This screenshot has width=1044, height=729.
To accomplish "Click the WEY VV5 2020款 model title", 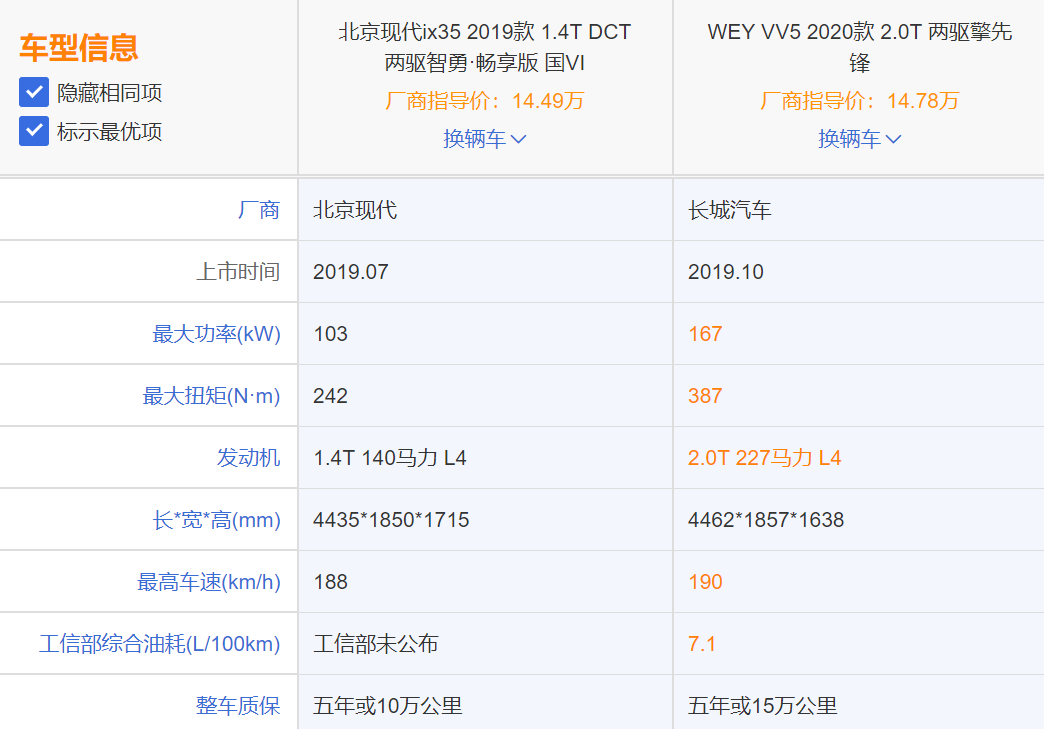I will point(859,47).
